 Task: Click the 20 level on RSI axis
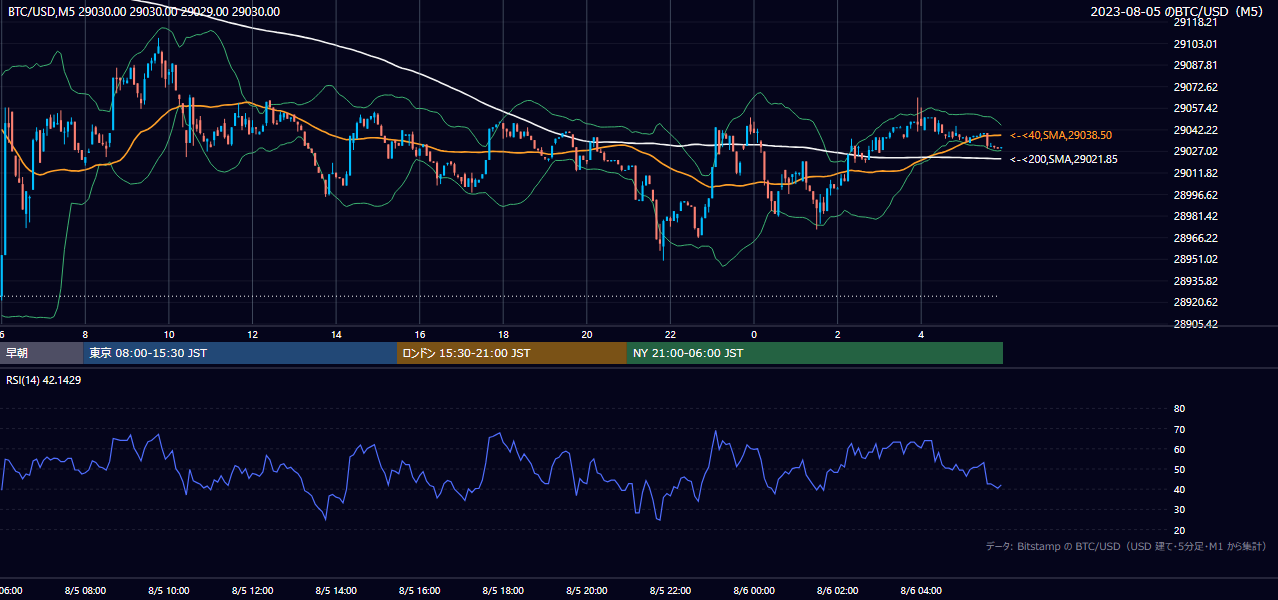[1179, 530]
